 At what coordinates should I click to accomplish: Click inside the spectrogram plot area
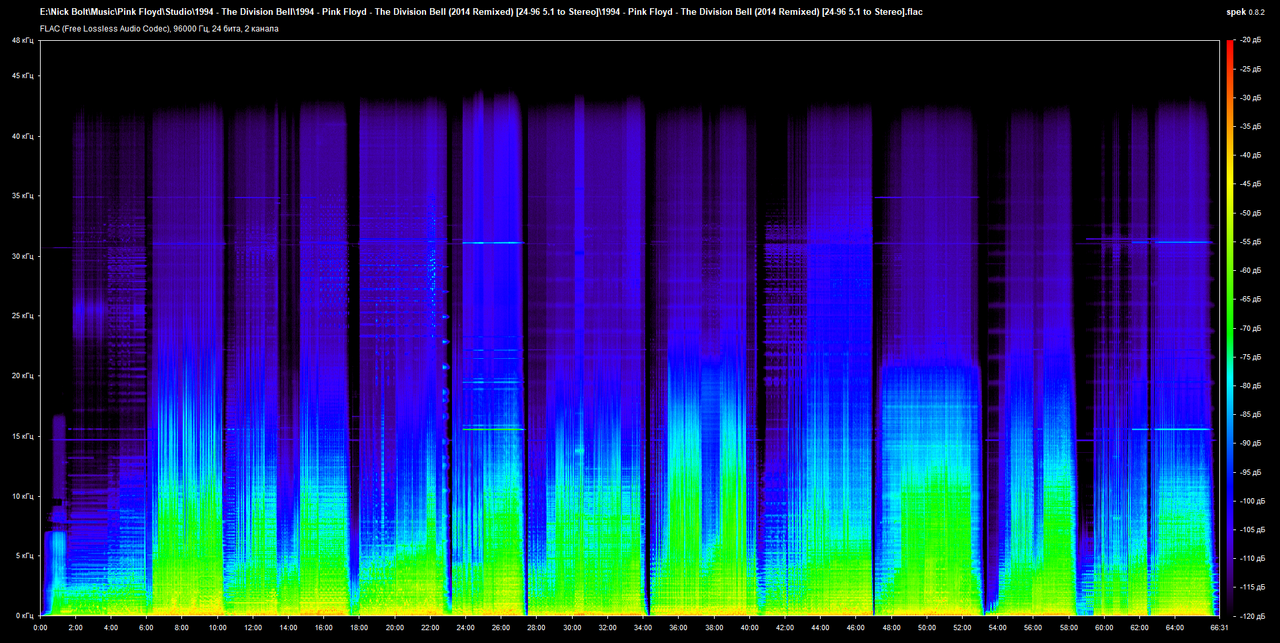[x=628, y=328]
